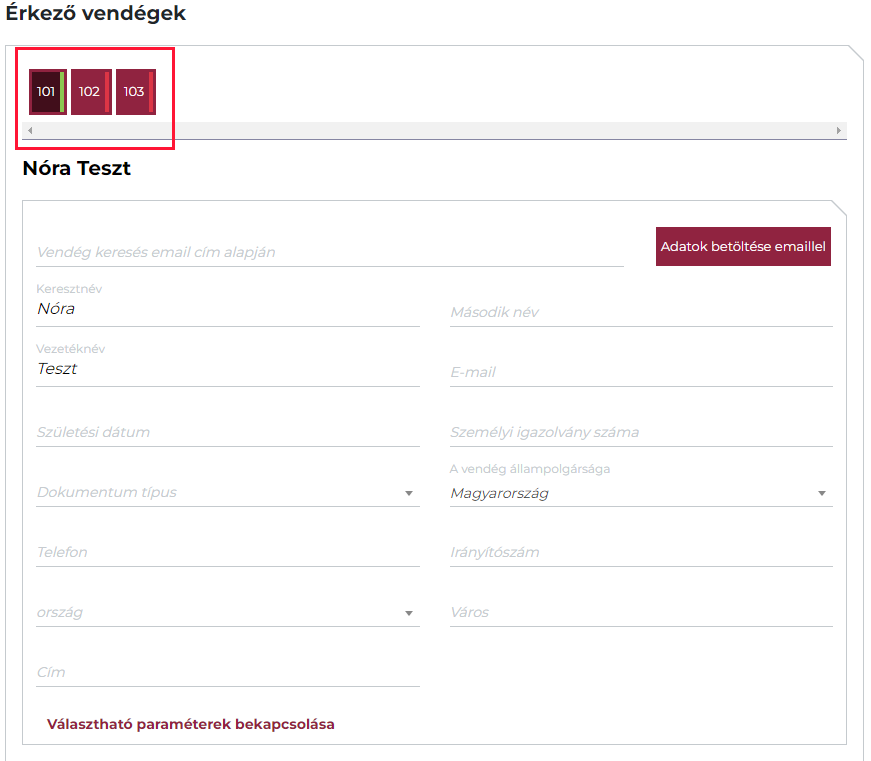
Task: Click right arrow of room scrollbar
Action: (x=839, y=131)
